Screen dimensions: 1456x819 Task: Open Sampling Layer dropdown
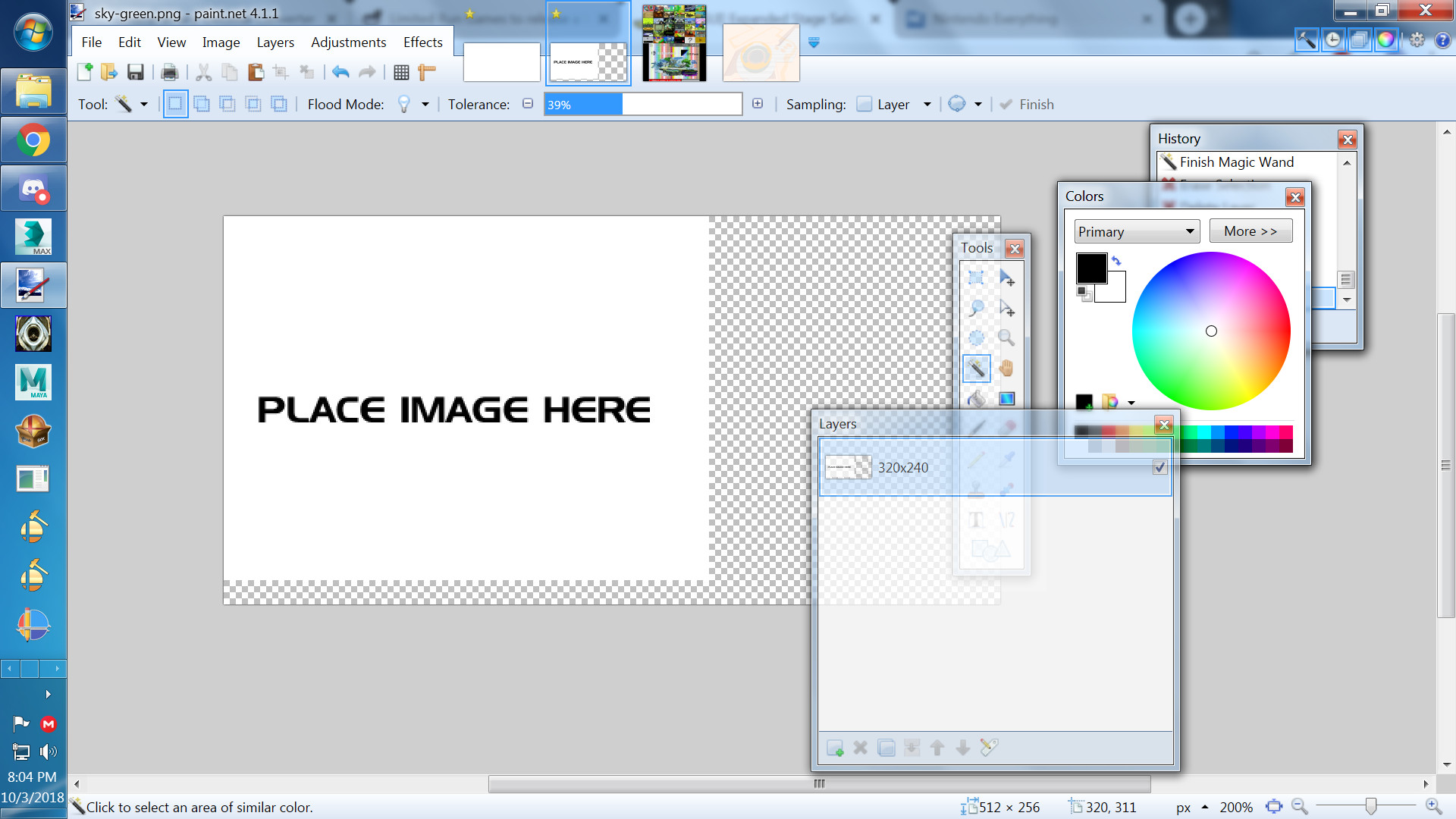(927, 104)
